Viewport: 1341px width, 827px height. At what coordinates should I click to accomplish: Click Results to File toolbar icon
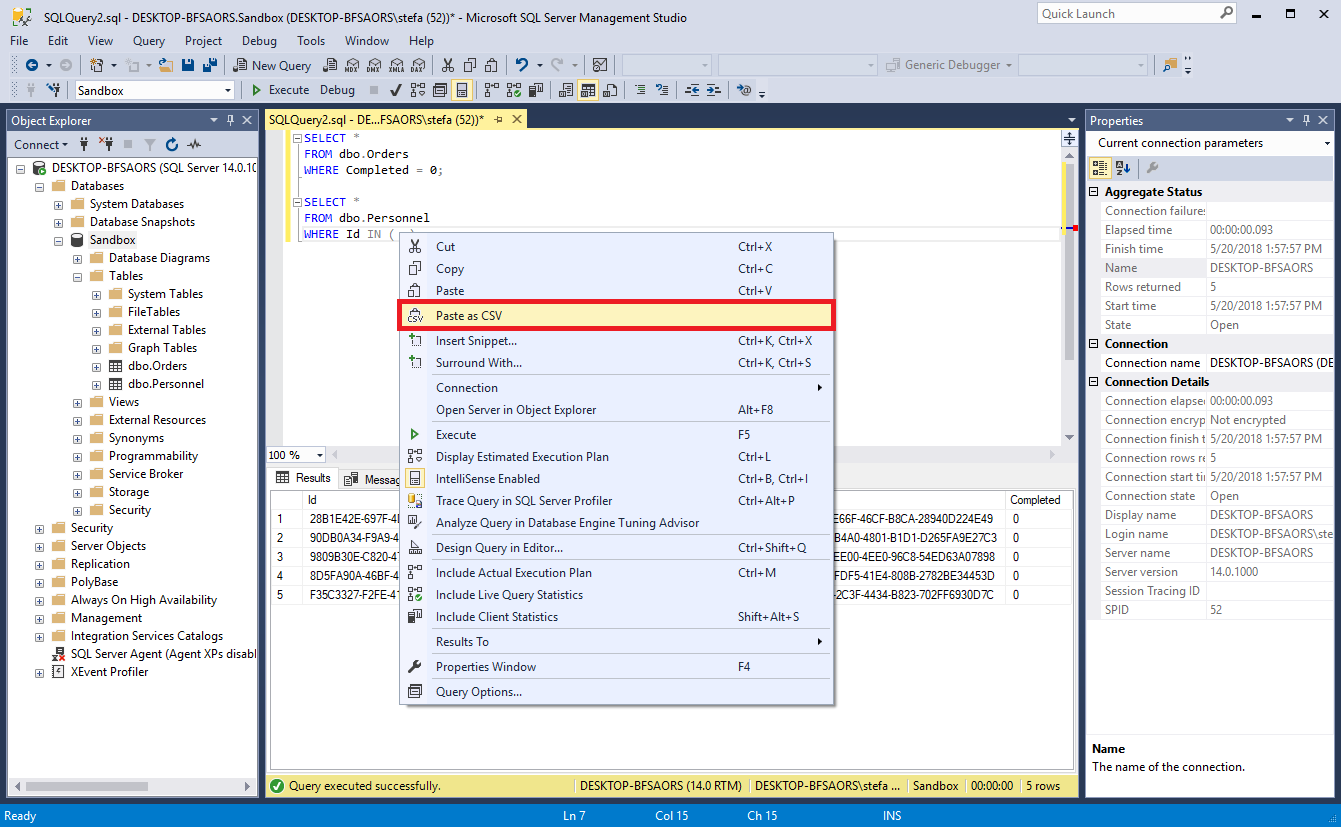(x=609, y=90)
